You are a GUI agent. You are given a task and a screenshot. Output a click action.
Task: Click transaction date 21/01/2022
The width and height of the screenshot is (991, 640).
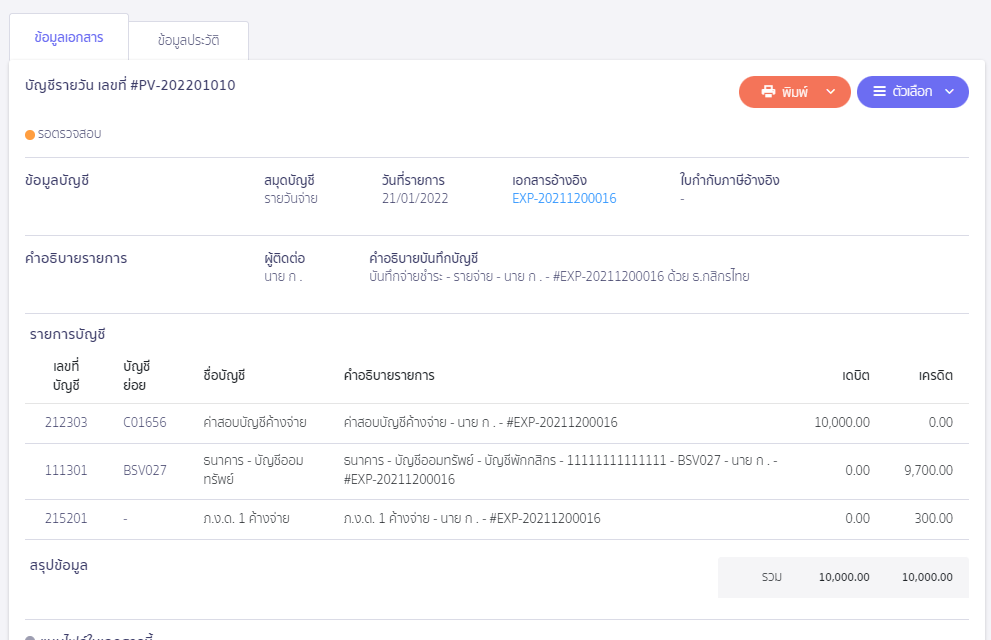(x=415, y=198)
